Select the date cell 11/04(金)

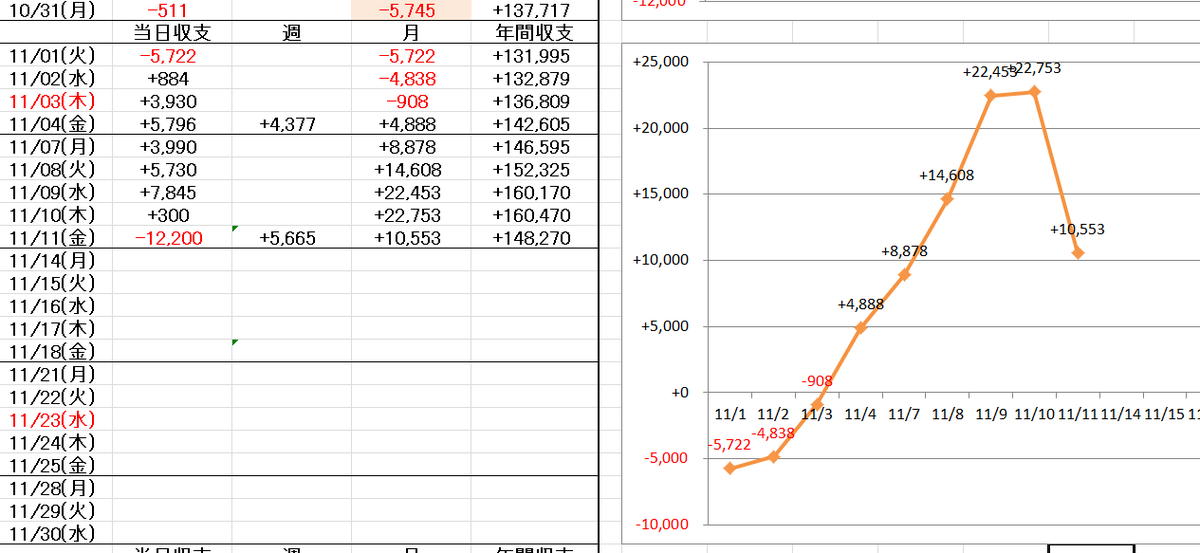point(55,124)
